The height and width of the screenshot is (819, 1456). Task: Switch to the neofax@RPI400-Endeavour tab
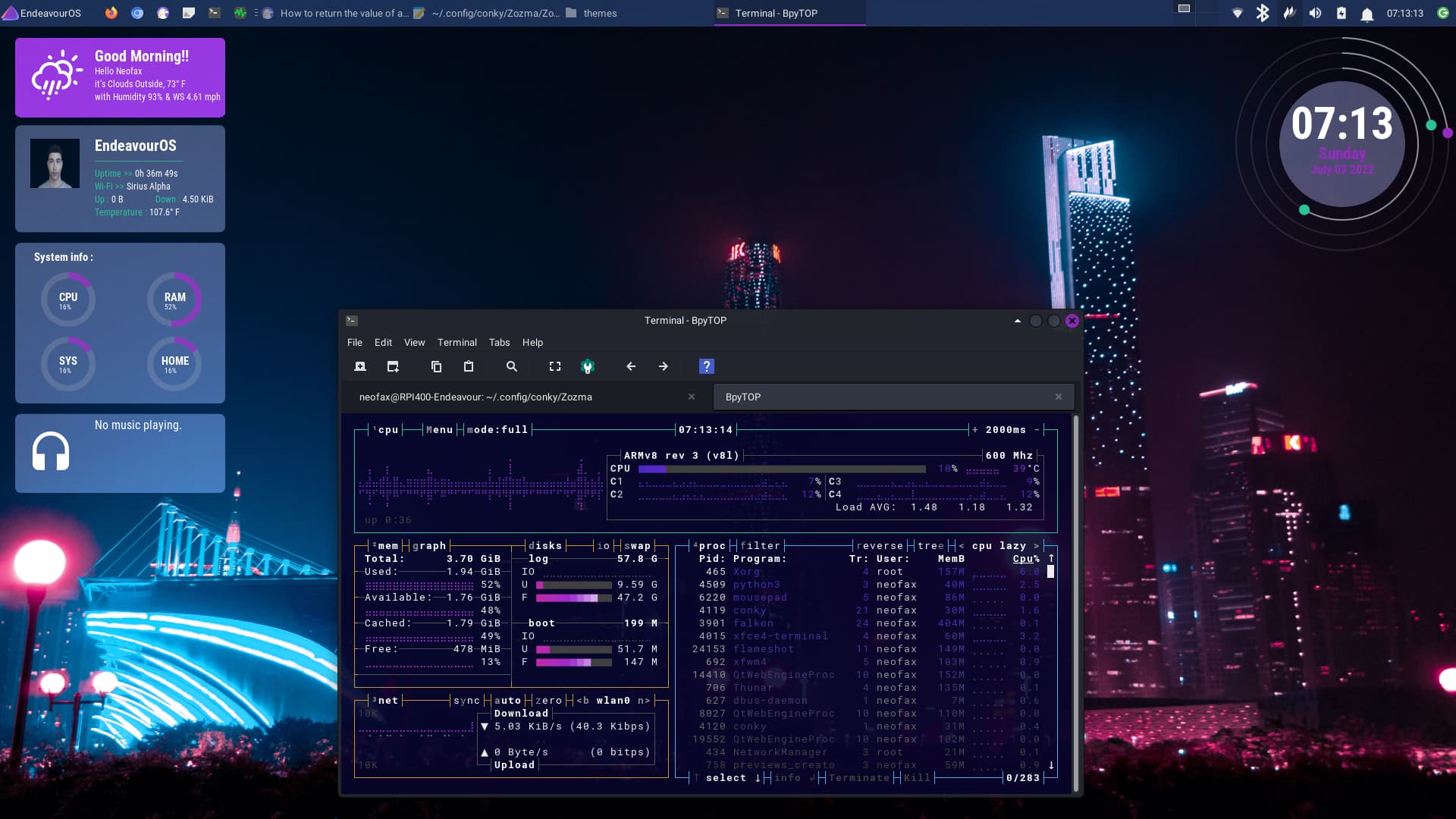tap(475, 397)
